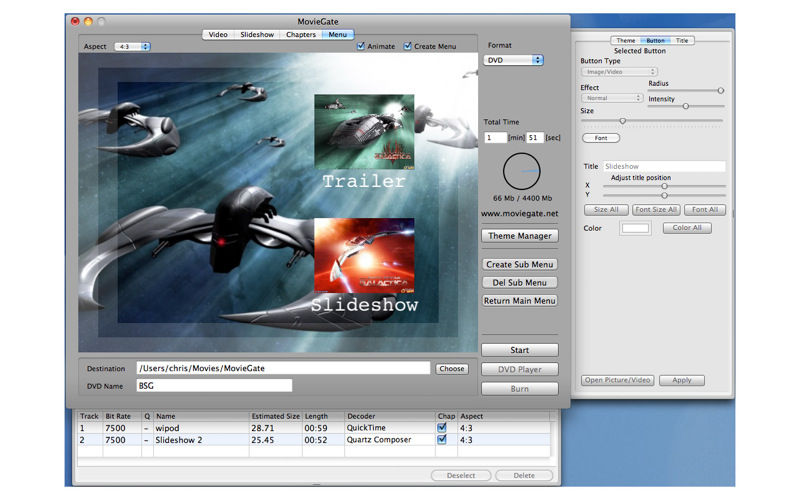Click the Total Time seconds field
Viewport: 800px width, 500px height.
pos(535,138)
